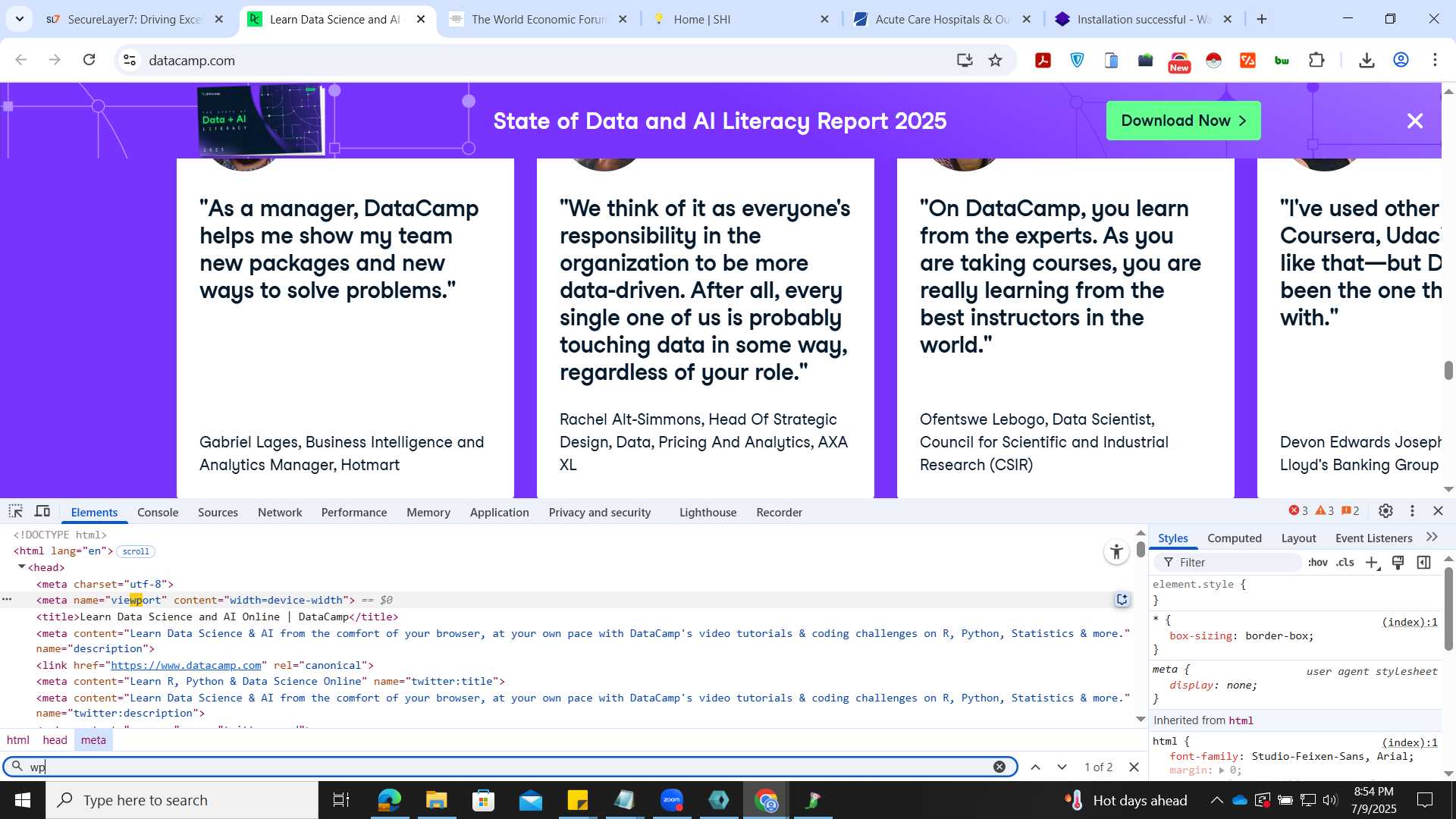The height and width of the screenshot is (819, 1456).
Task: Toggle element state :hov button
Action: pos(1318,563)
